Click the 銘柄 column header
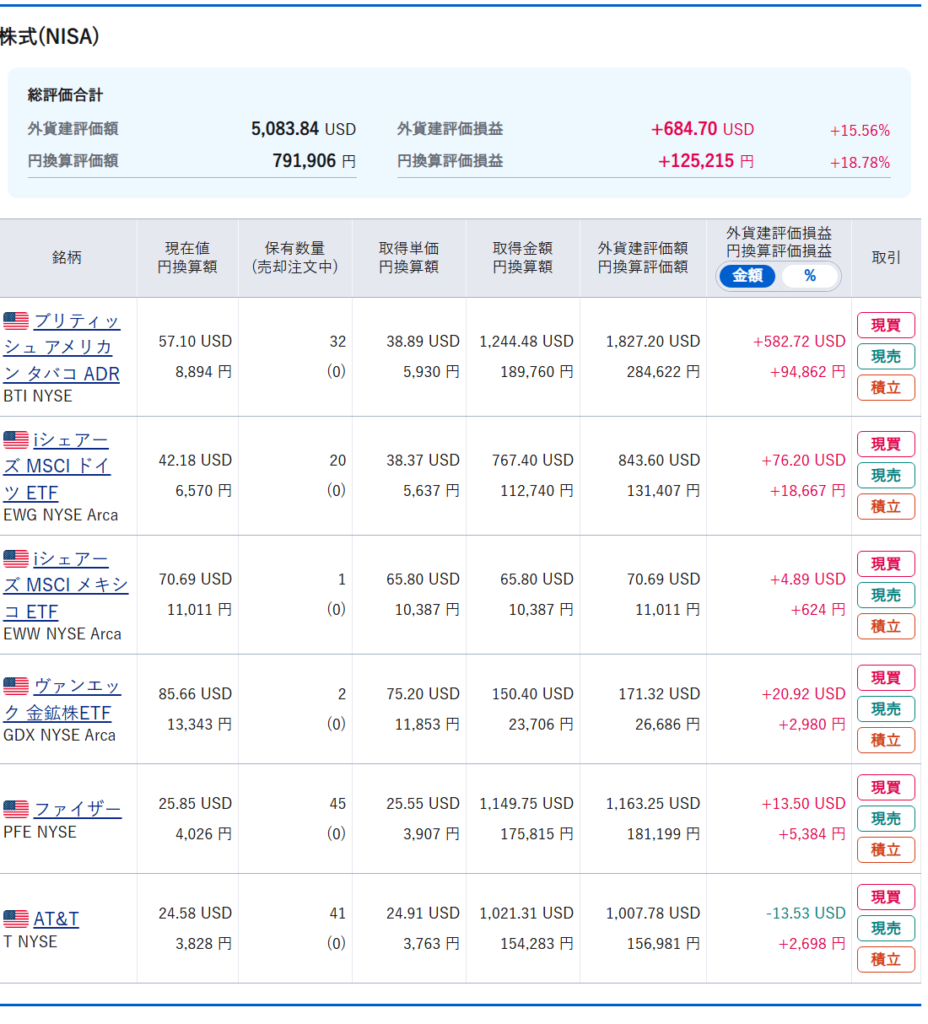The height and width of the screenshot is (1024, 928). pos(67,258)
